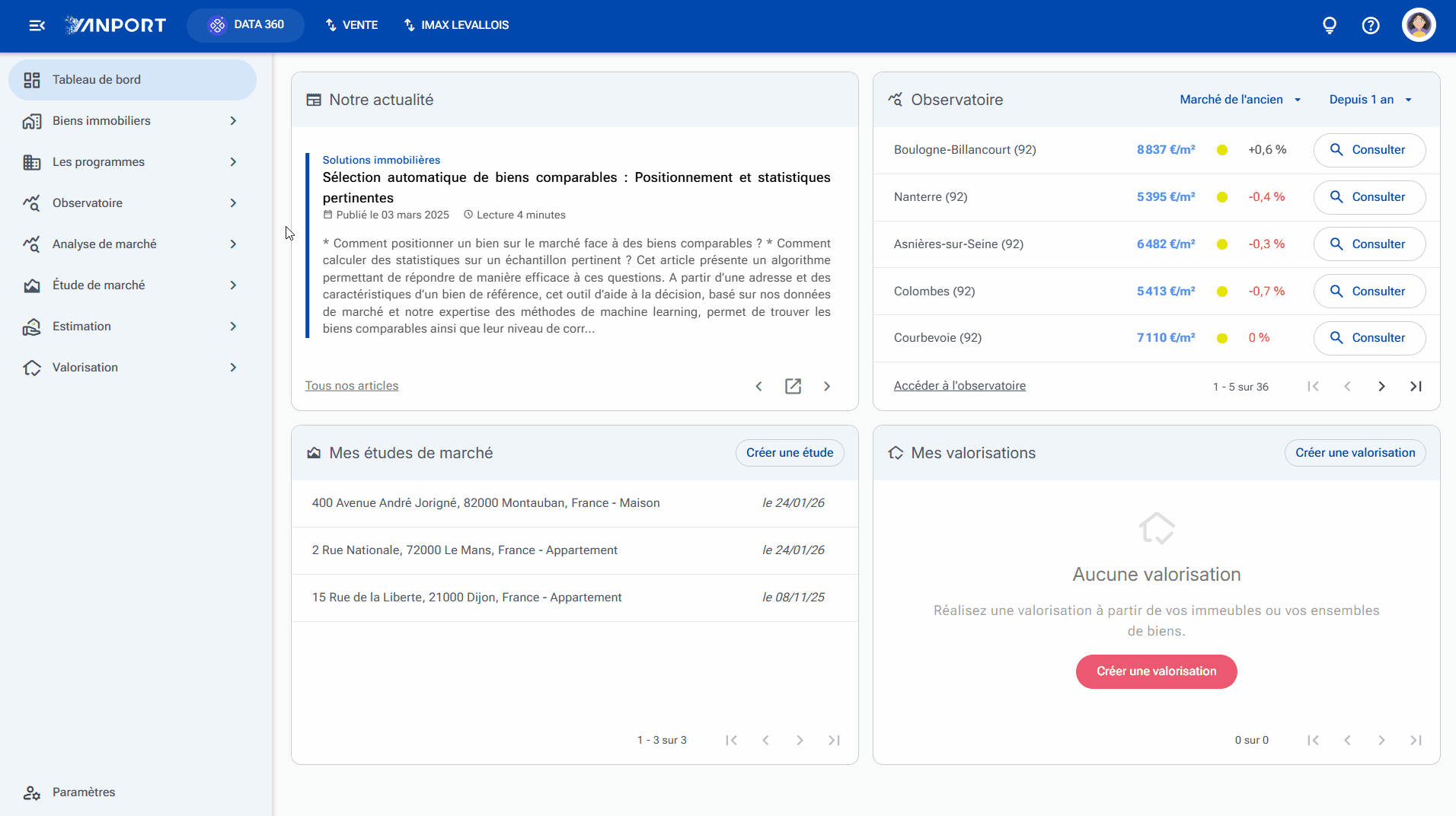Consult Courbevoie observatory data
Screen dimensions: 1456x816
pyautogui.click(x=1369, y=338)
